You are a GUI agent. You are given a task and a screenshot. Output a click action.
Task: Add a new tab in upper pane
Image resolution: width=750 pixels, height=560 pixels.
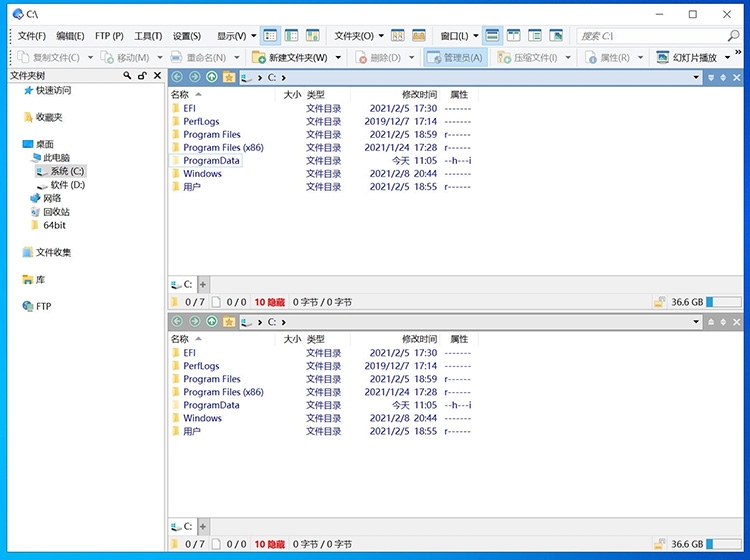coord(203,284)
